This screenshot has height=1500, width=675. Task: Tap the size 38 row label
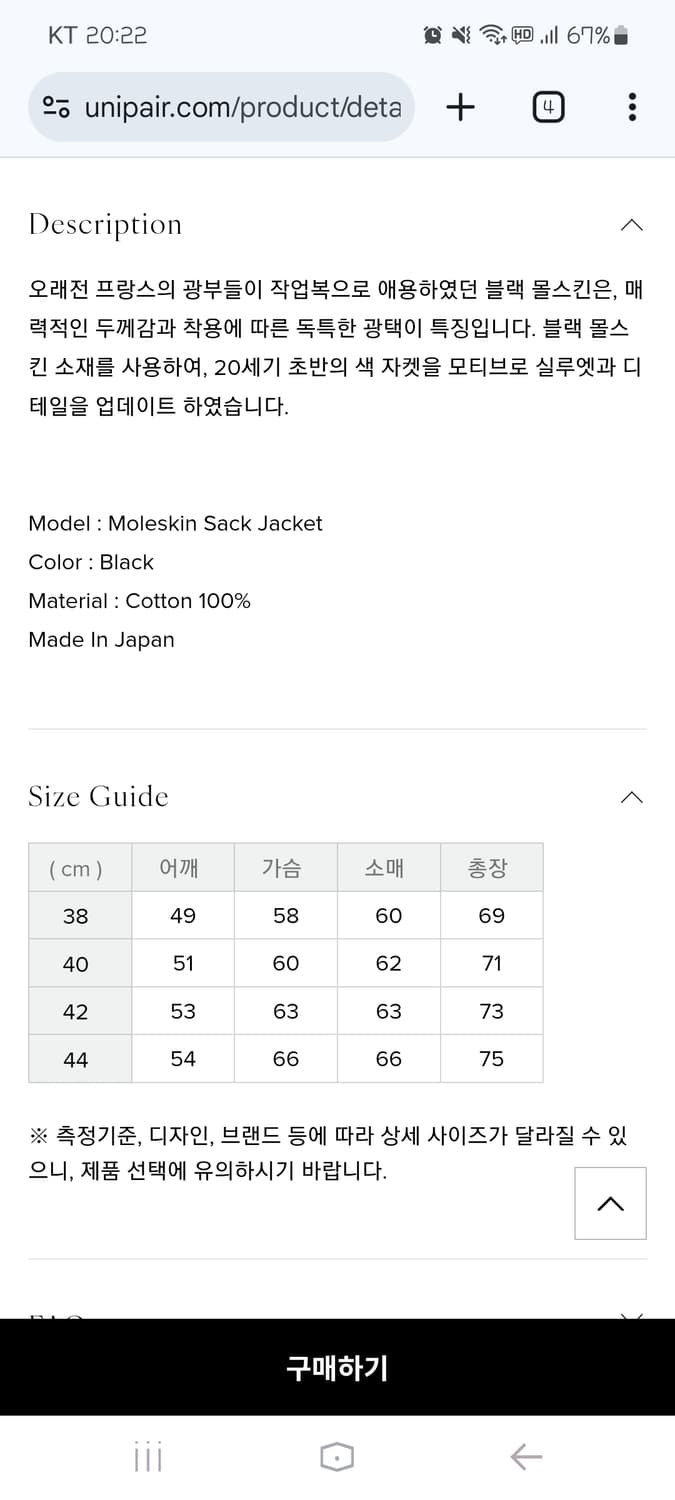click(76, 916)
